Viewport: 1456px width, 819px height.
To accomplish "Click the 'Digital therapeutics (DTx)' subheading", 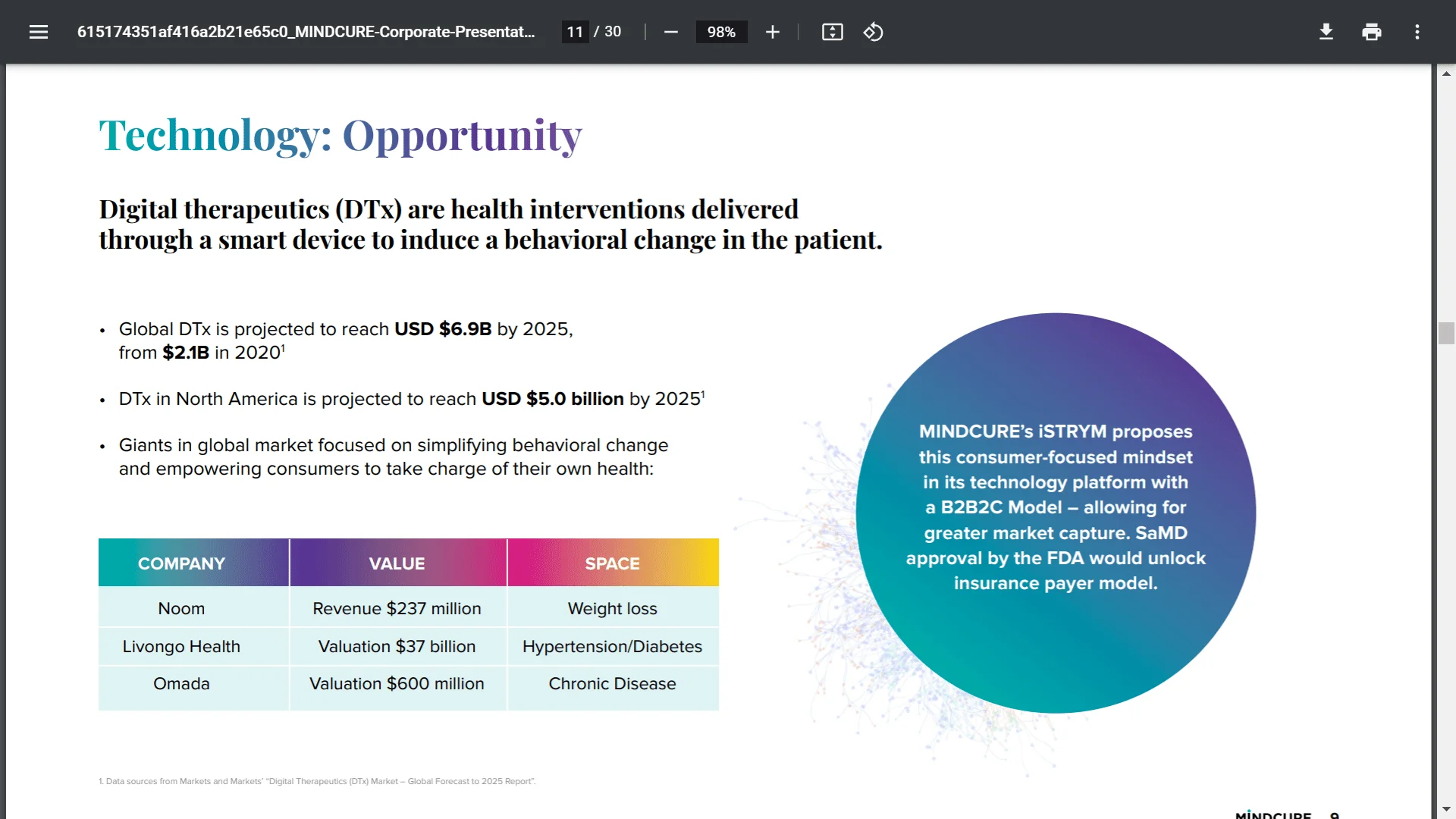I will click(491, 224).
